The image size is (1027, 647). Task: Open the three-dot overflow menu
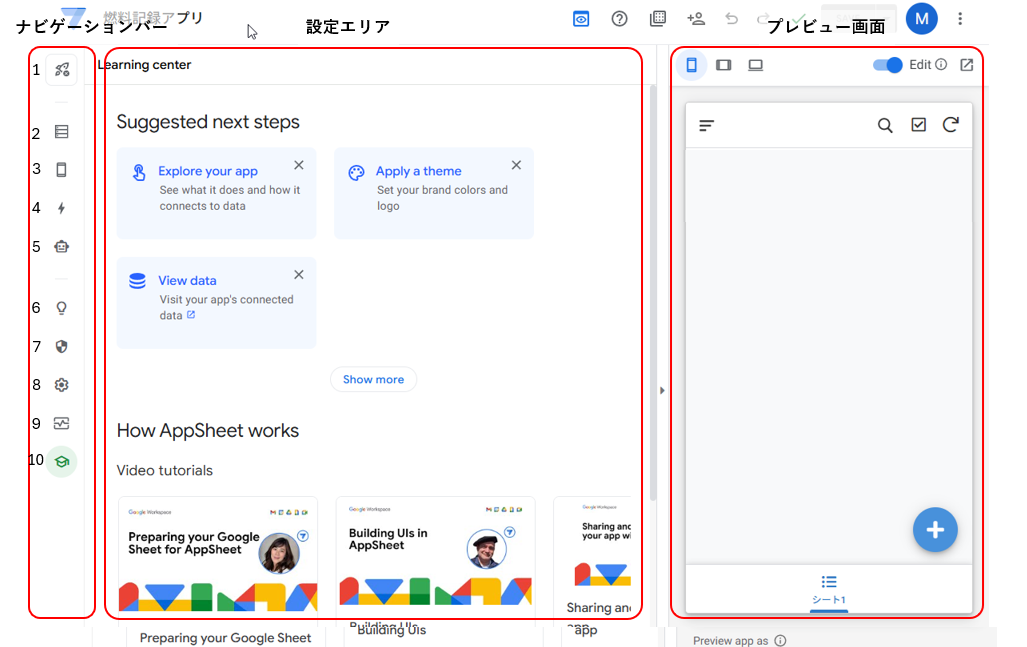coord(960,18)
